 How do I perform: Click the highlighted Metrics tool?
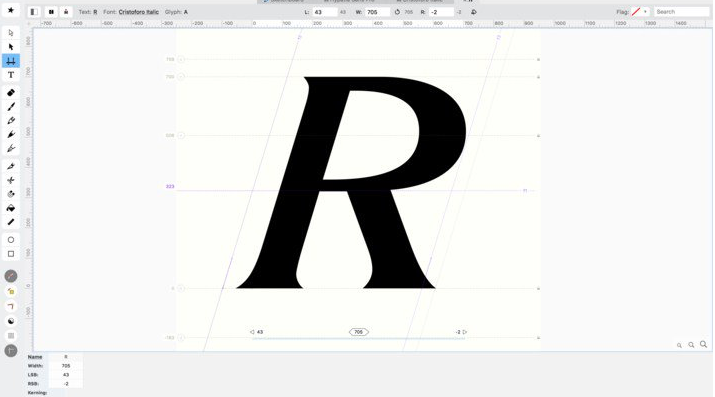tap(11, 61)
